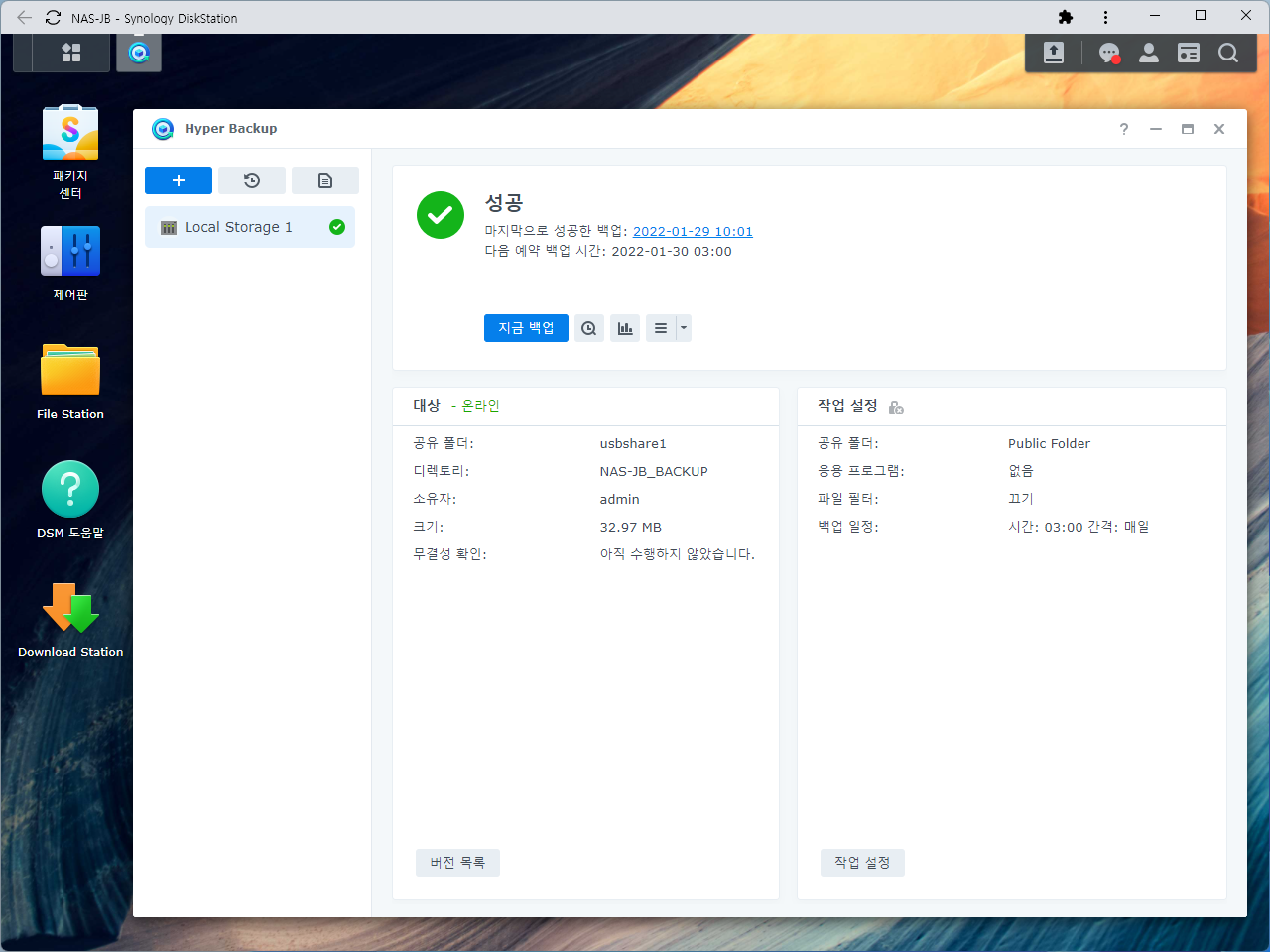Click the 성공 status heading
1270x952 pixels.
tap(504, 203)
